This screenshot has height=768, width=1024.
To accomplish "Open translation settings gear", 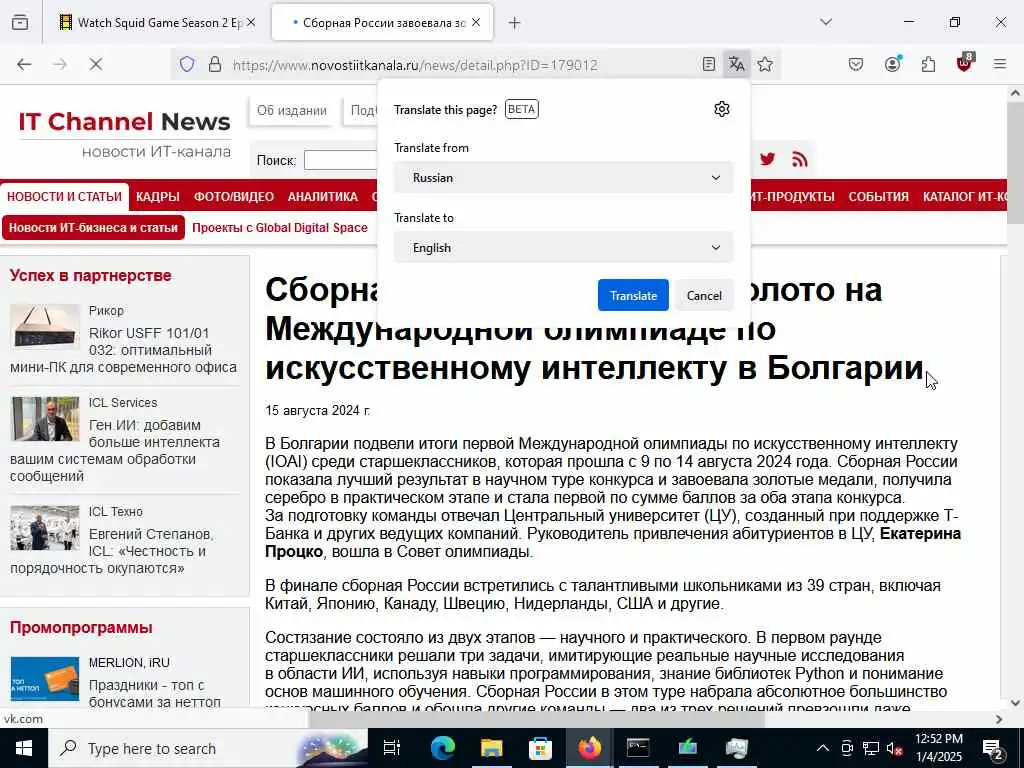I will click(722, 109).
